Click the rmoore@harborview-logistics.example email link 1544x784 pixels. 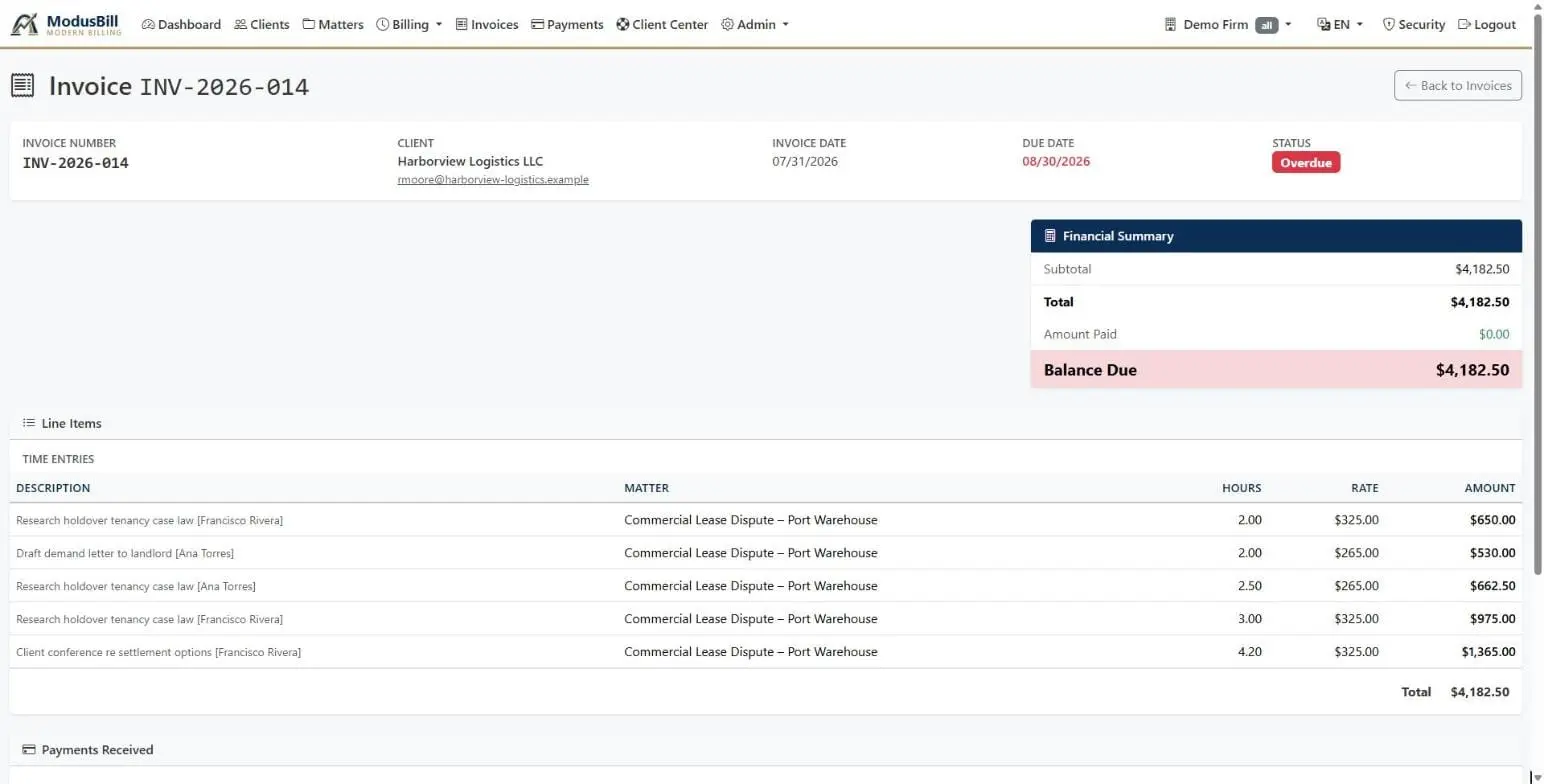(493, 180)
